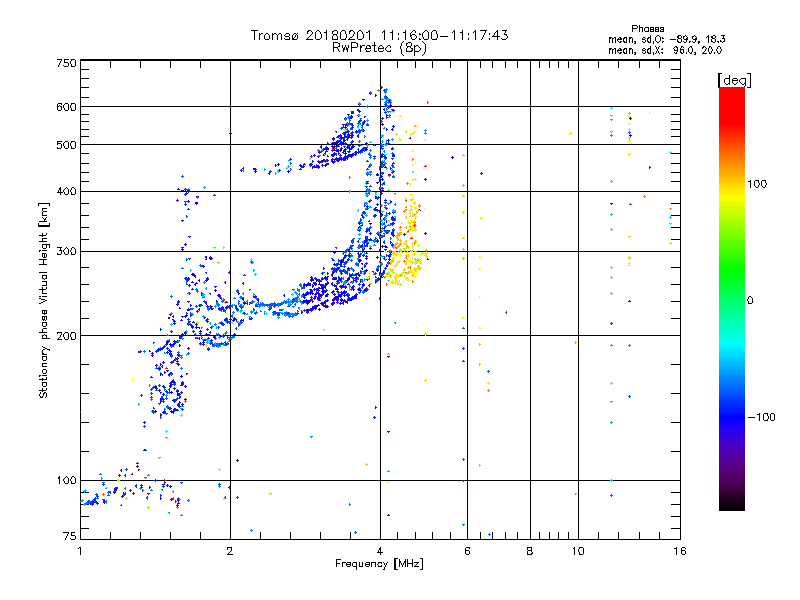
Task: Click the colorbar '-100' tick label
Action: pyautogui.click(x=761, y=417)
